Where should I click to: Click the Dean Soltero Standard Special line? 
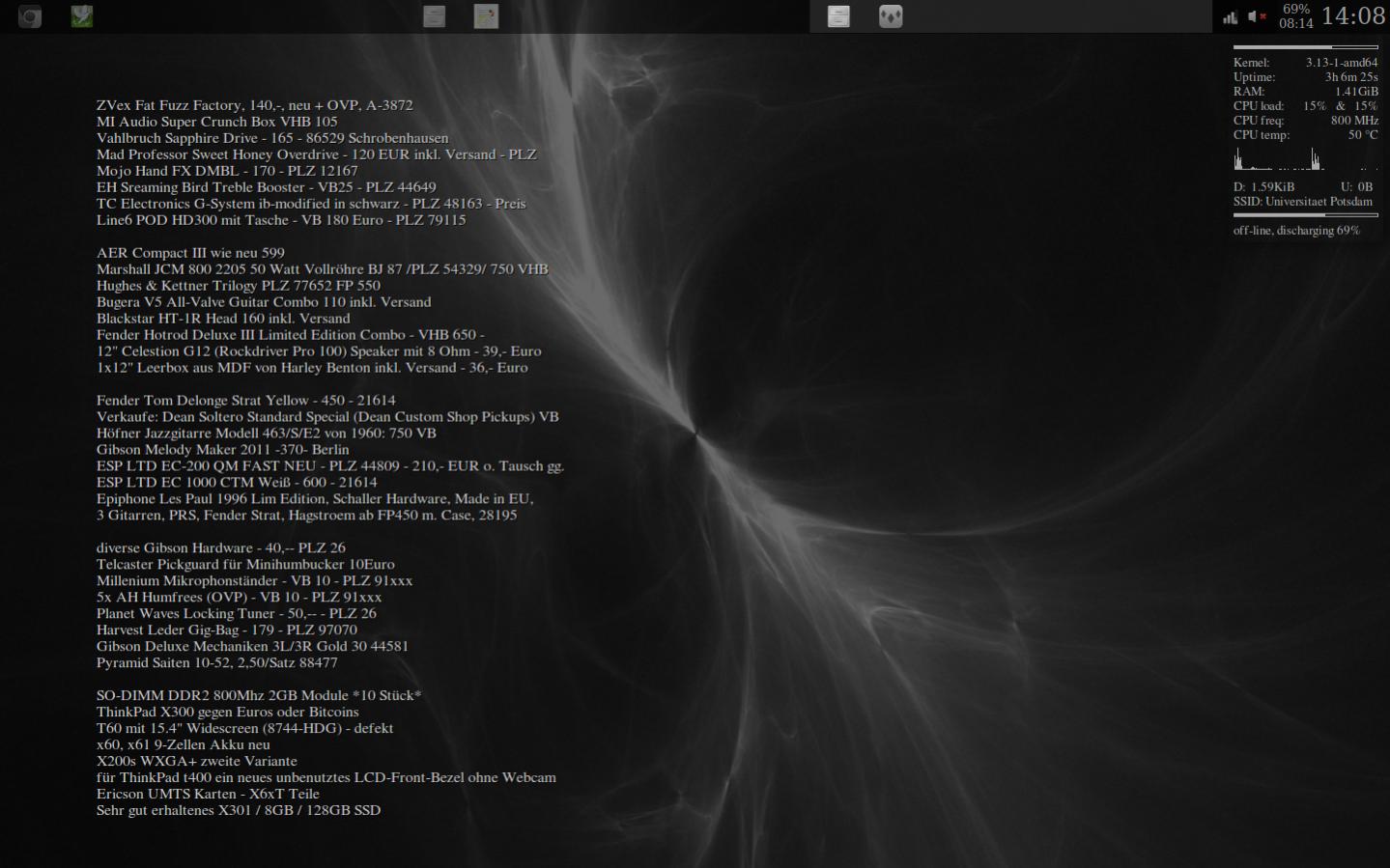point(327,417)
